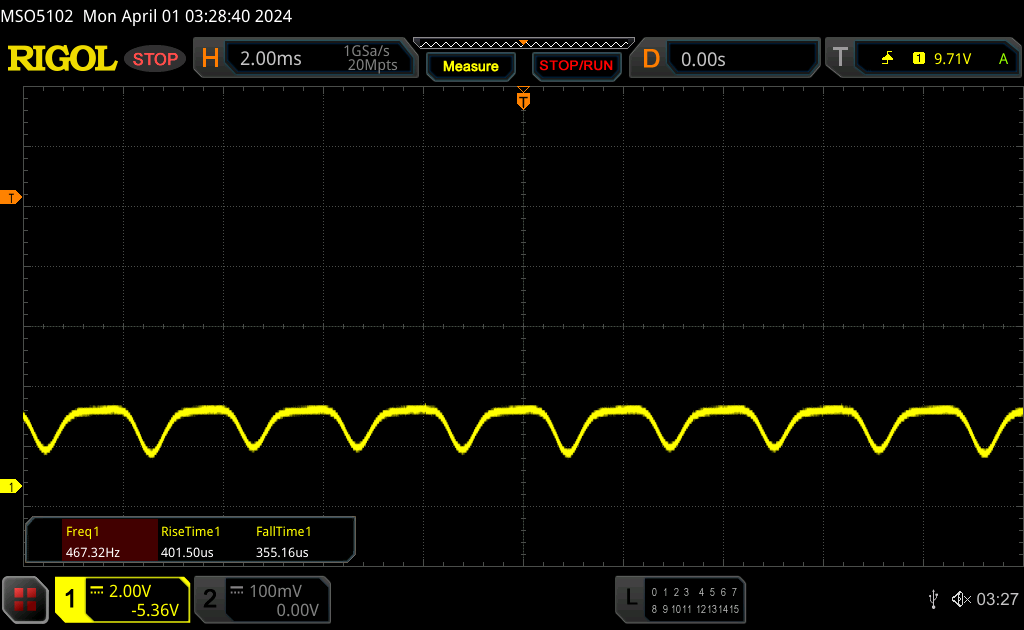Open the function navigation grid icon
The image size is (1024, 630).
pyautogui.click(x=25, y=599)
